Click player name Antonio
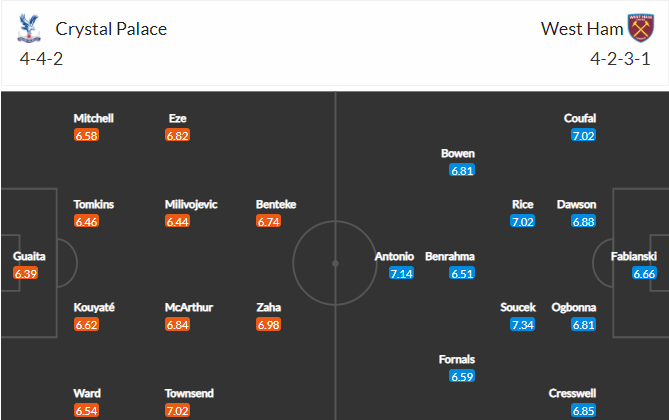 (394, 257)
